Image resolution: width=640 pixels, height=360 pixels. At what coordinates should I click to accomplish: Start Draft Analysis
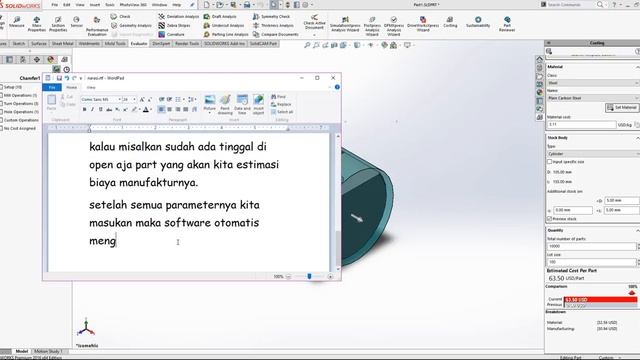(x=220, y=16)
